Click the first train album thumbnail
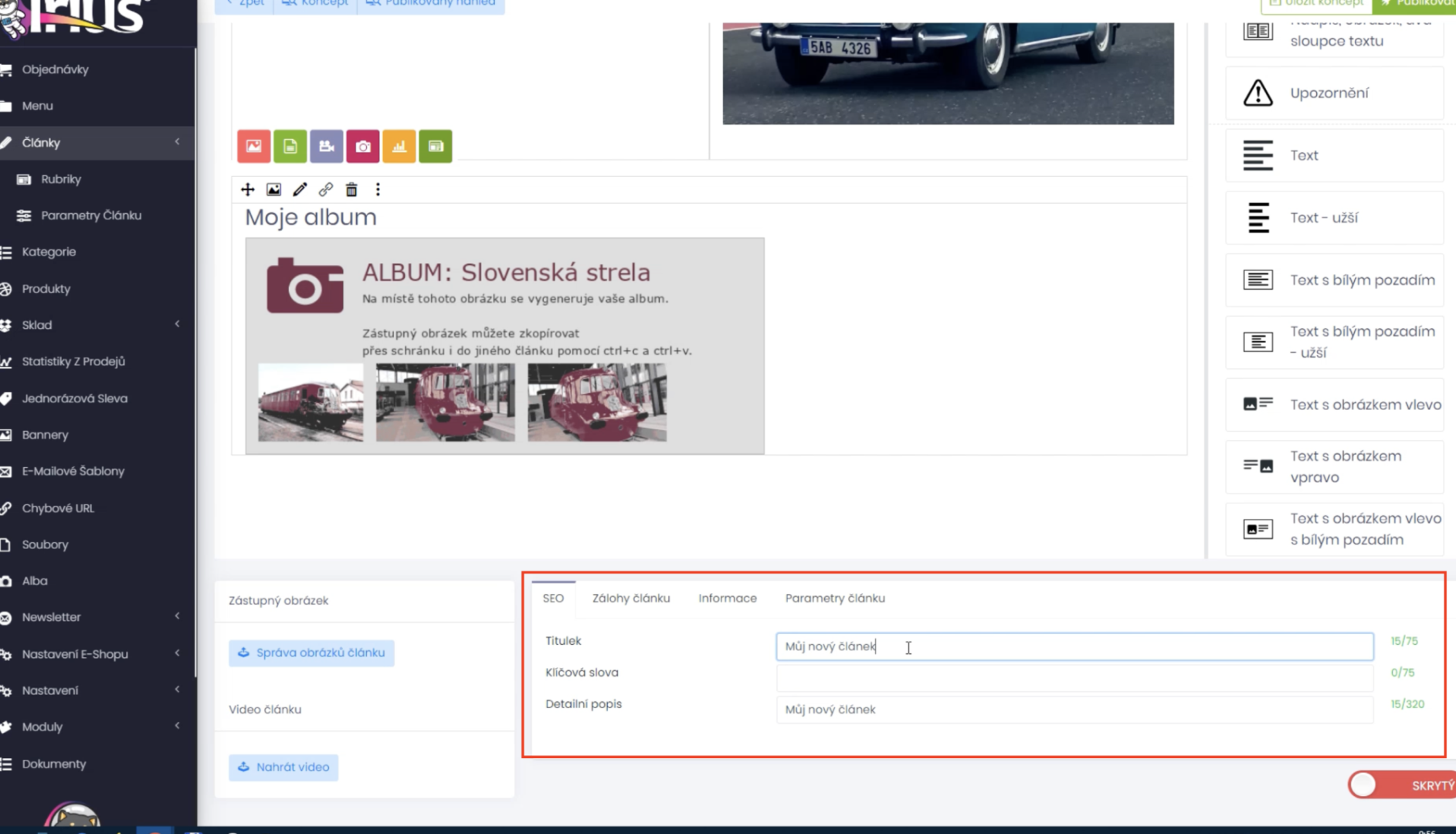The image size is (1456, 834). [311, 402]
